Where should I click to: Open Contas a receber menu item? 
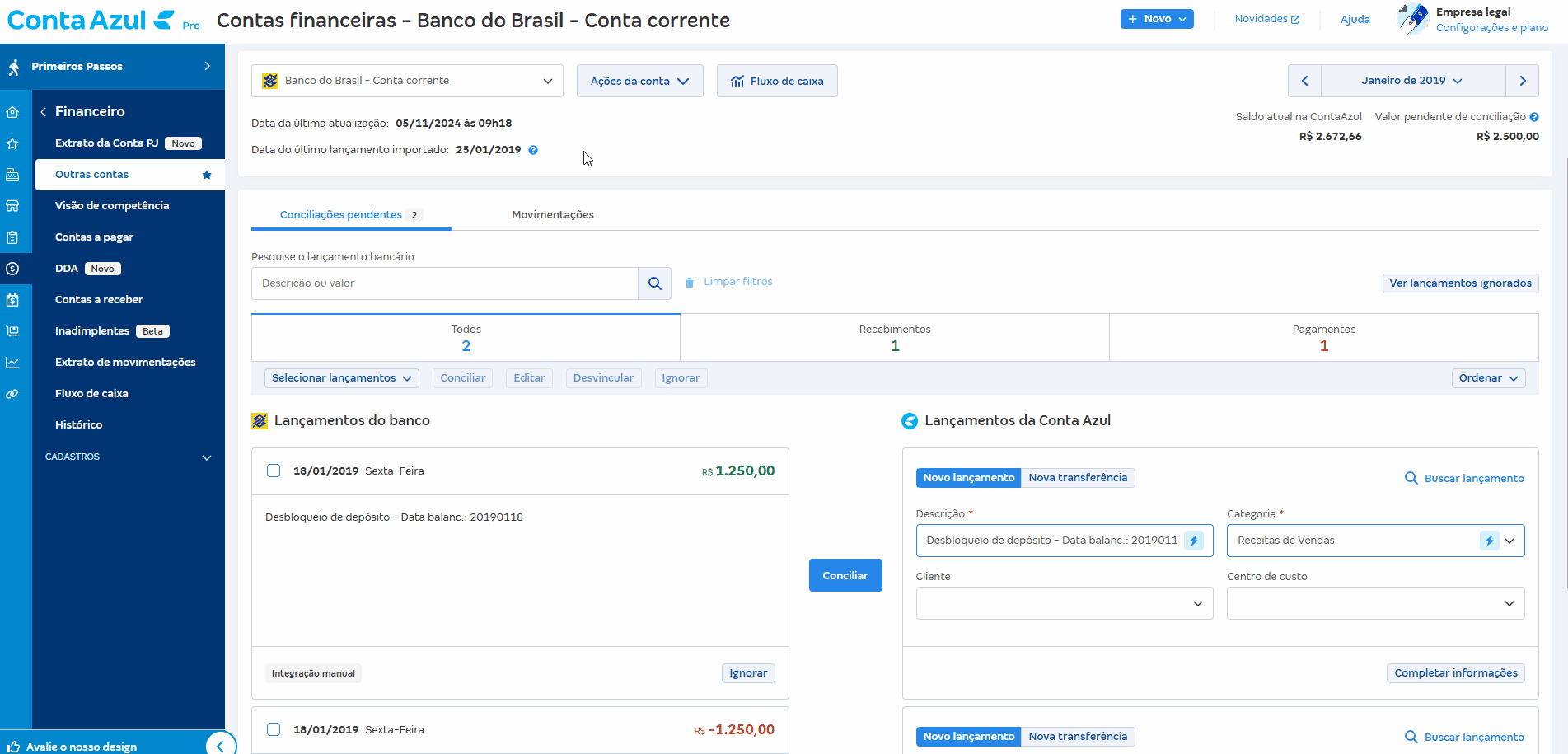[99, 300]
